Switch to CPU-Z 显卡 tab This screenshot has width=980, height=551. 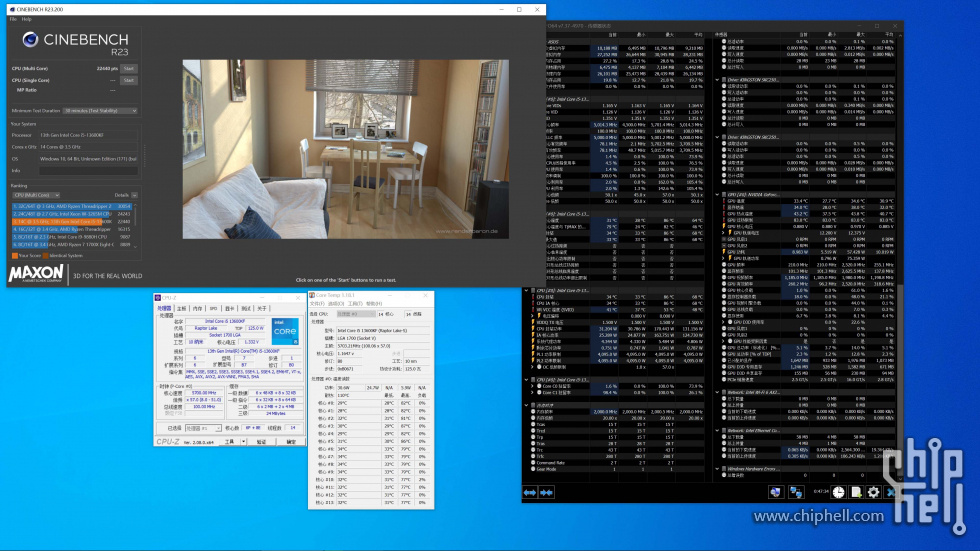pos(229,309)
